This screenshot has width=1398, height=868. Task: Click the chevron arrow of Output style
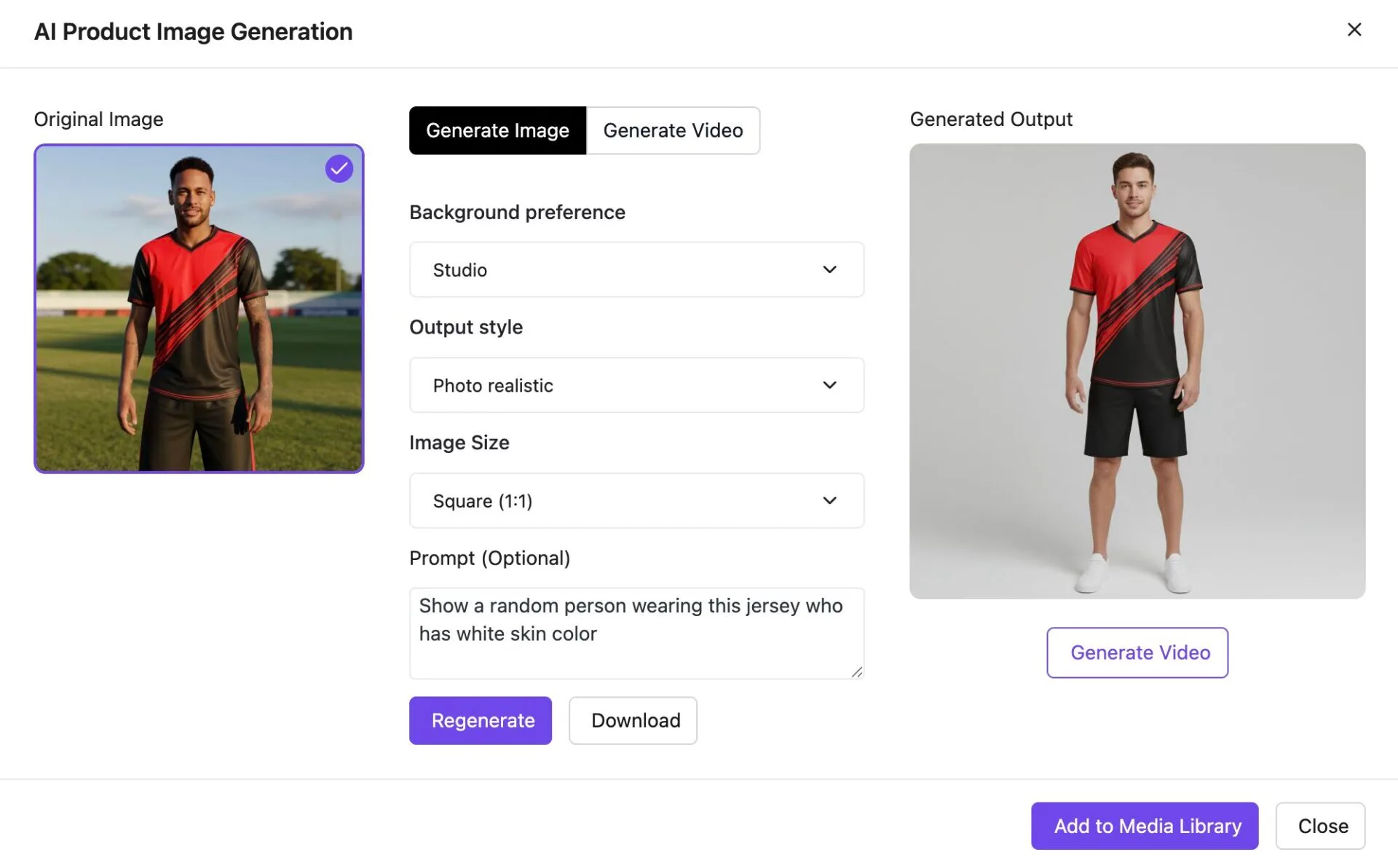[829, 385]
